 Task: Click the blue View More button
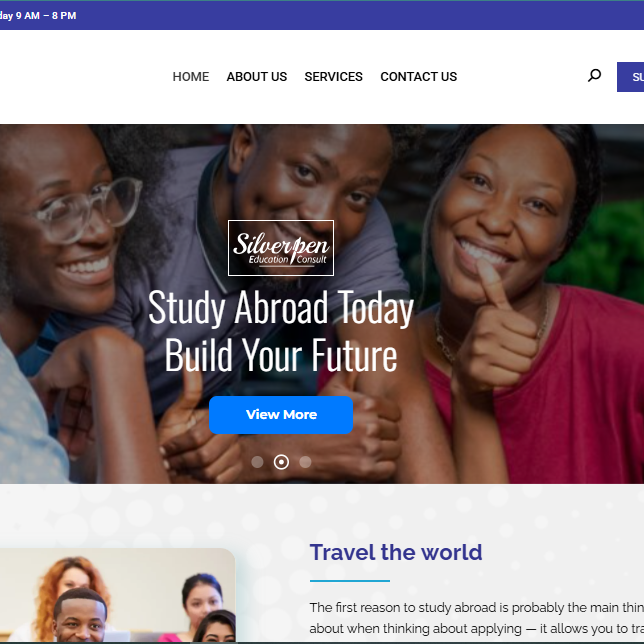coord(281,415)
